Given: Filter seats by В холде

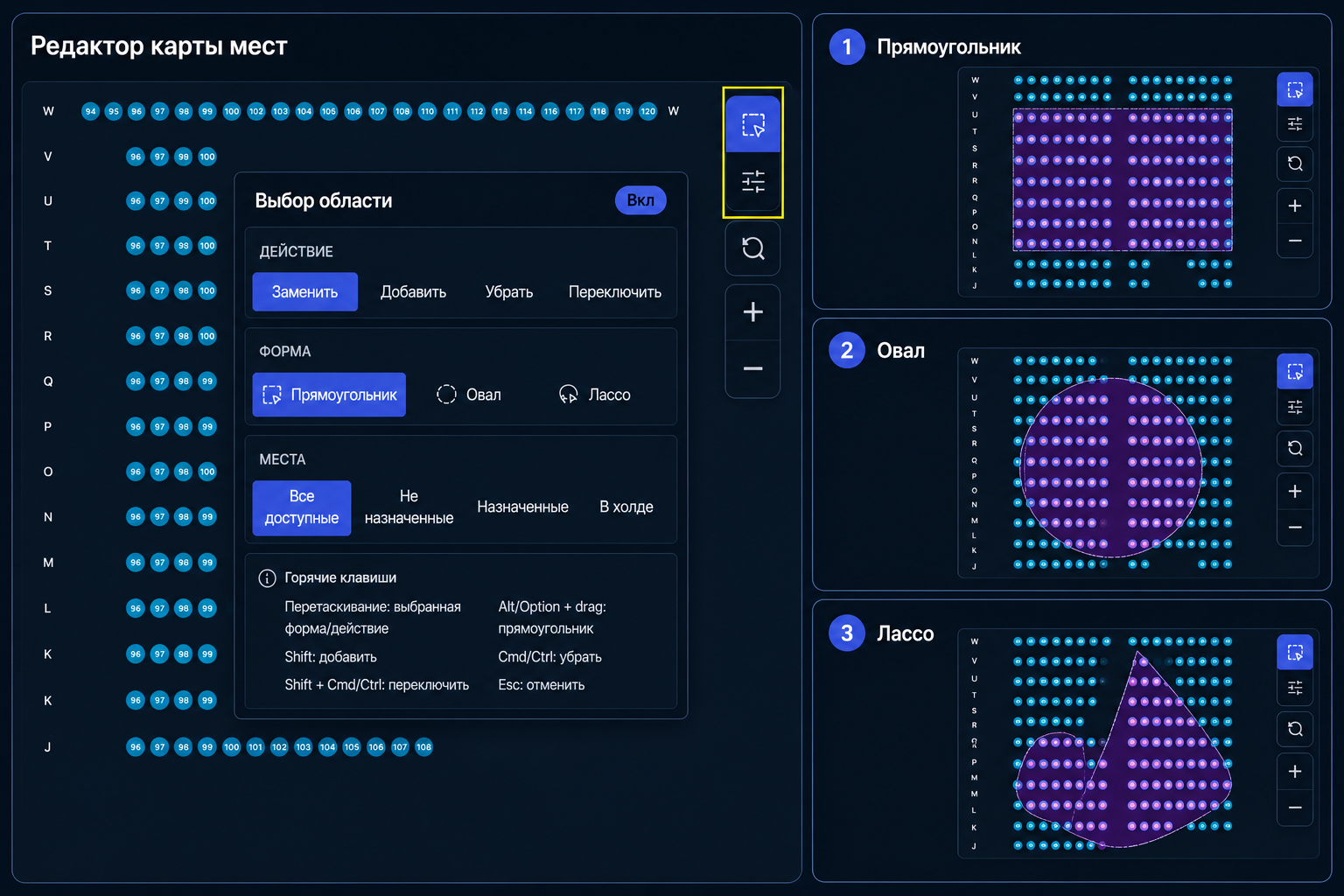Looking at the screenshot, I should coord(626,507).
